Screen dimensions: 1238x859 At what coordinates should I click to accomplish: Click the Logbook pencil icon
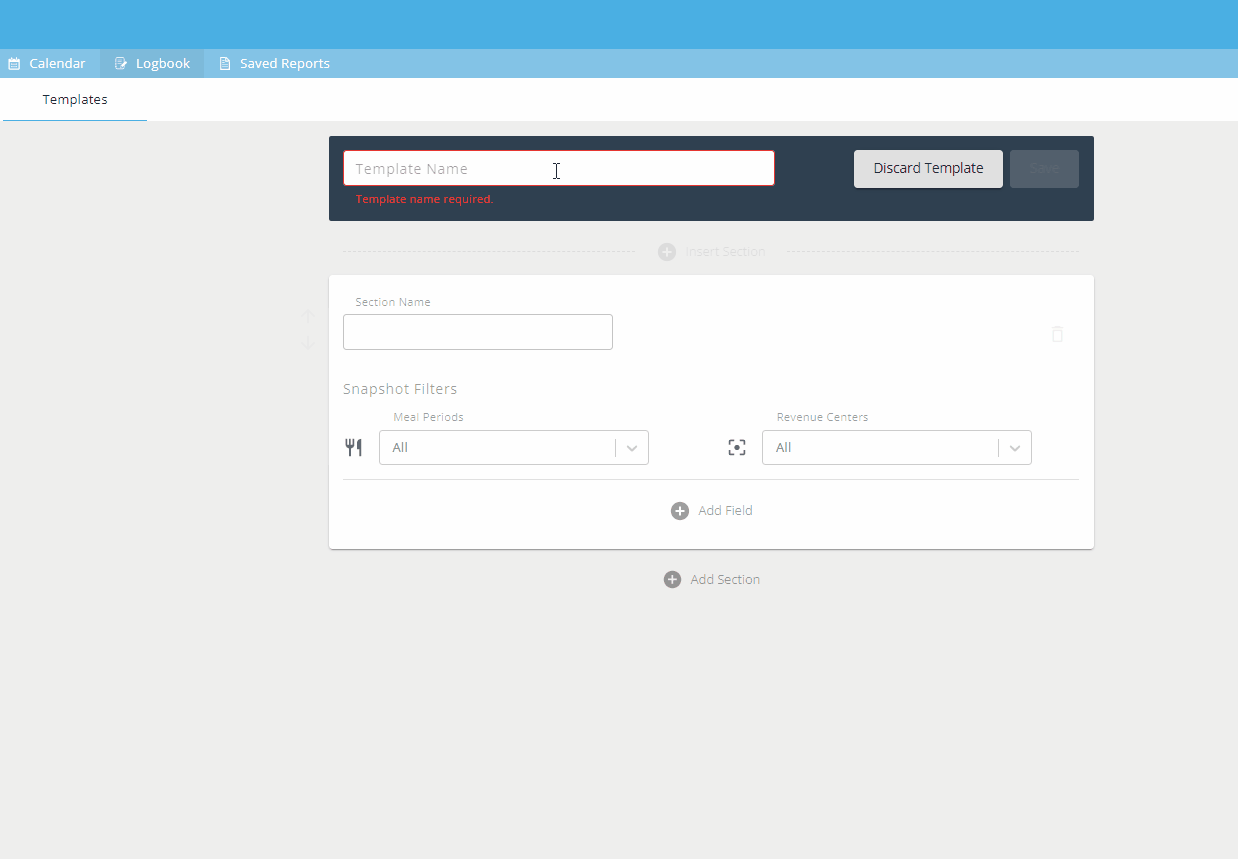coord(121,64)
